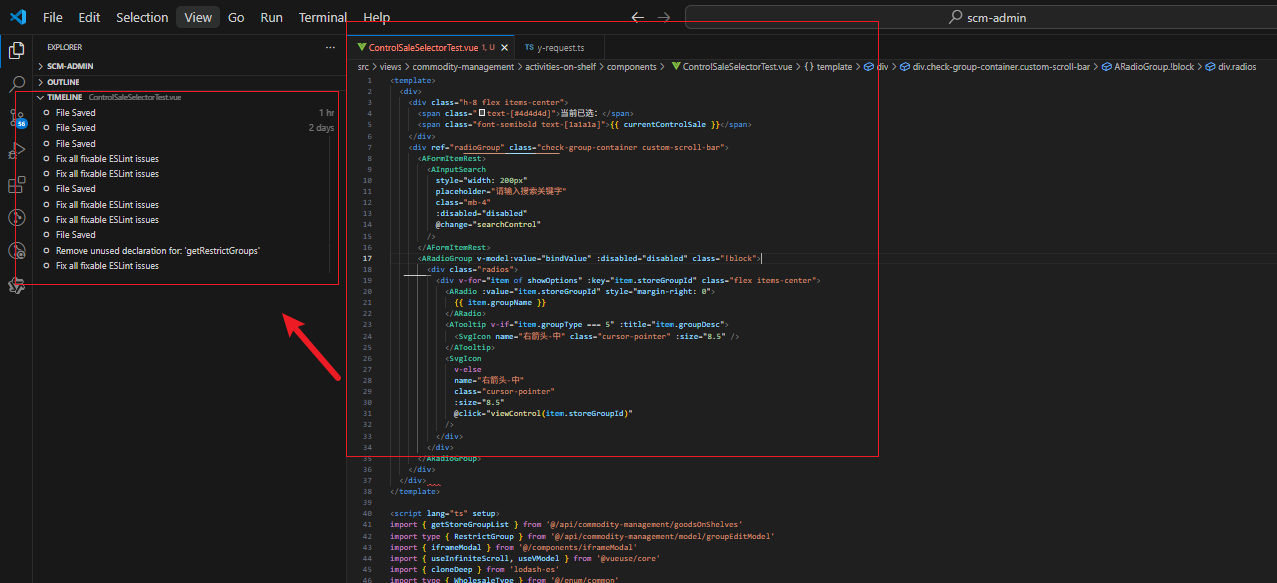The height and width of the screenshot is (583, 1277).
Task: Click the import getStoreGroupList code line
Action: pyautogui.click(x=566, y=524)
